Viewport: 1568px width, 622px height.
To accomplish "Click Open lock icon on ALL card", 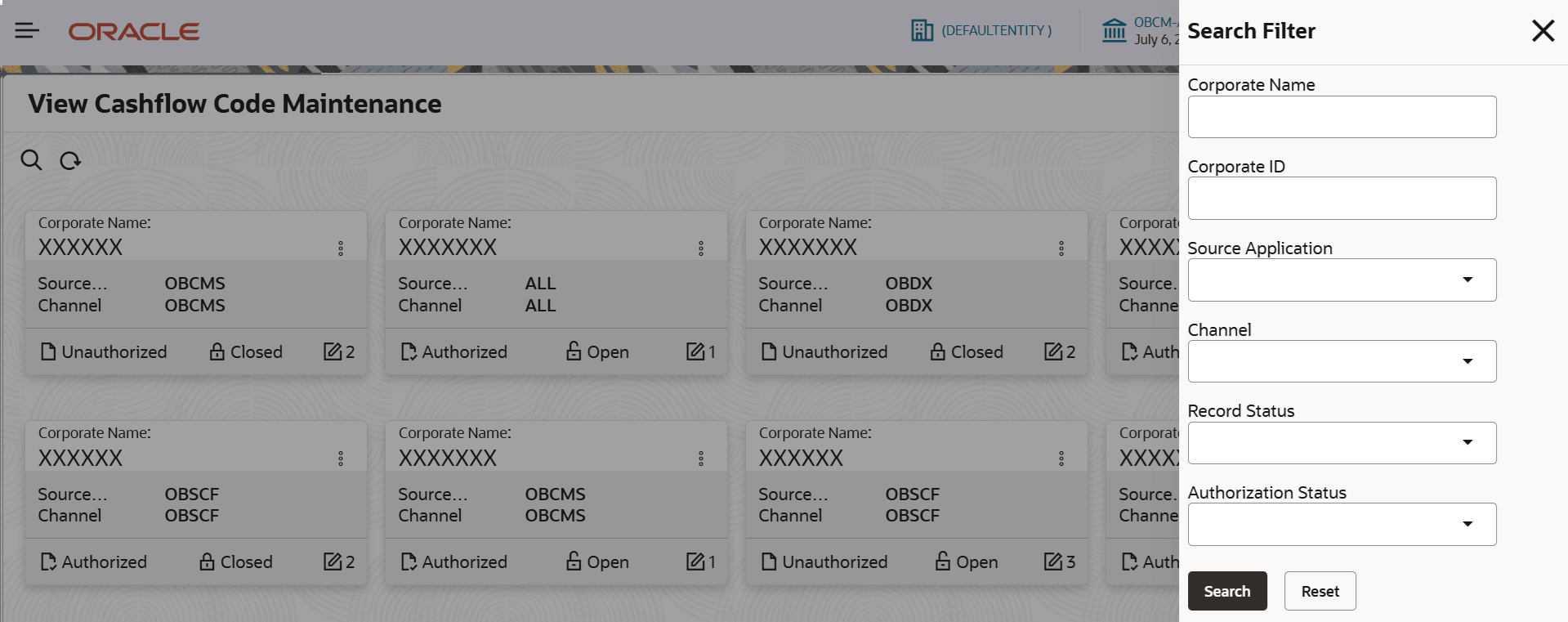I will tap(574, 351).
